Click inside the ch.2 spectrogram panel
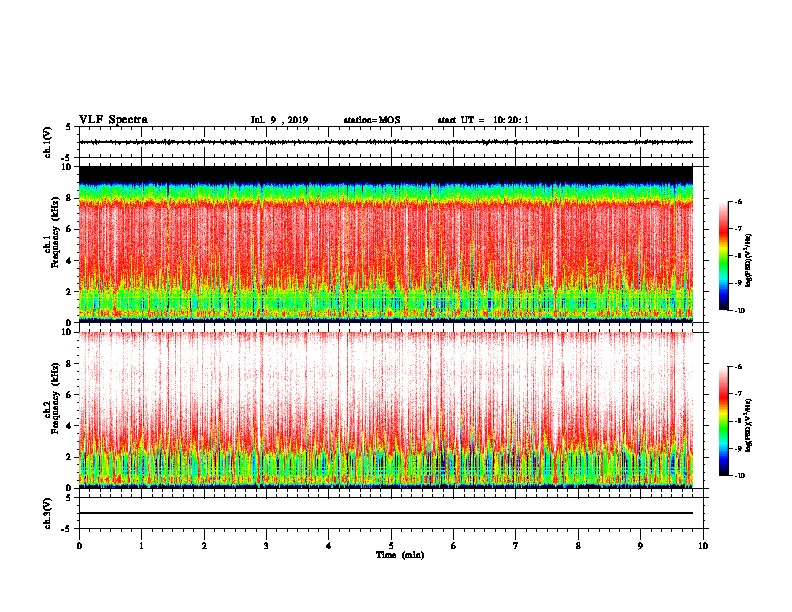Image resolution: width=792 pixels, height=612 pixels. 386,410
